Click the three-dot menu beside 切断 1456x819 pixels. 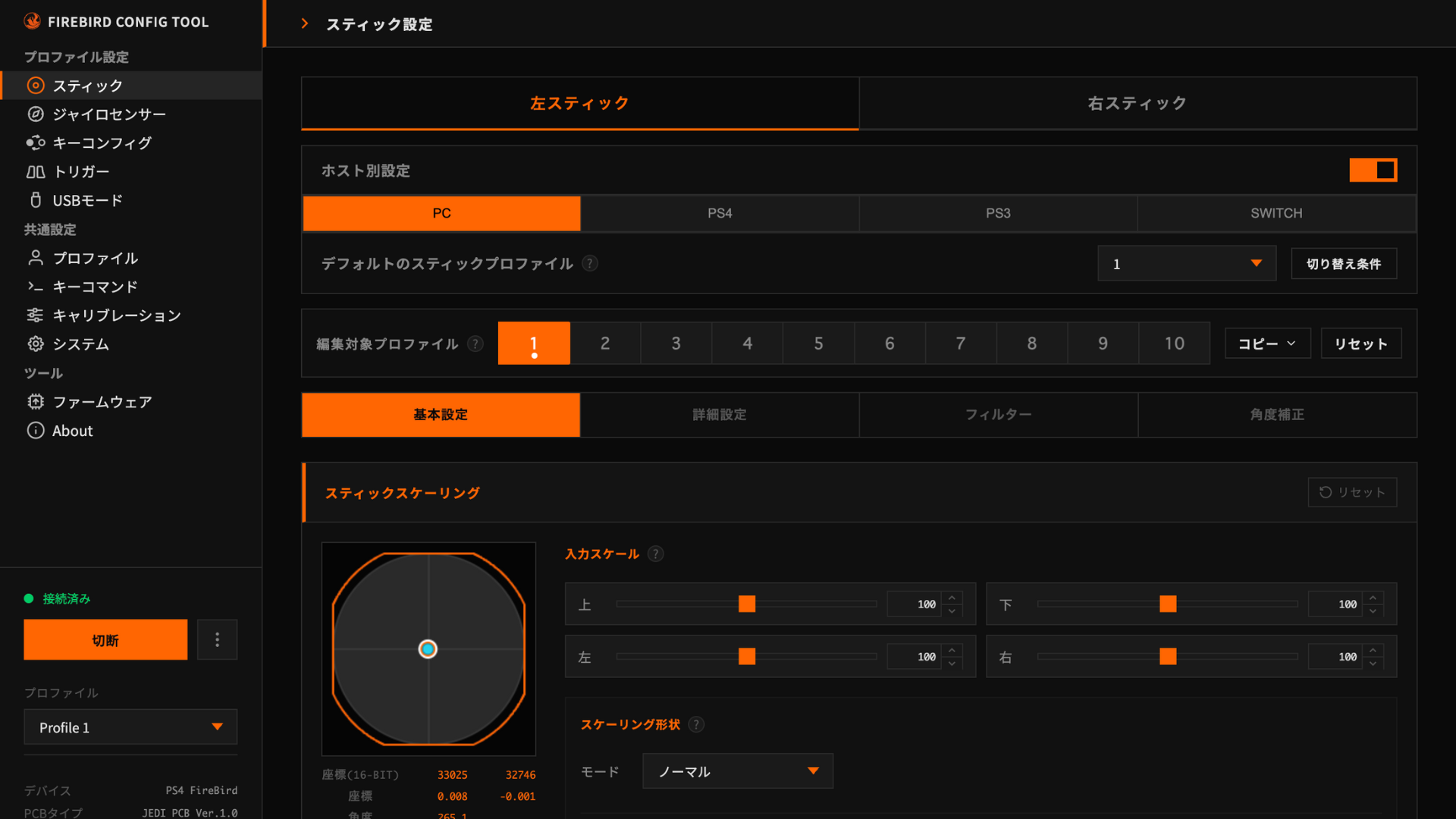pos(217,640)
